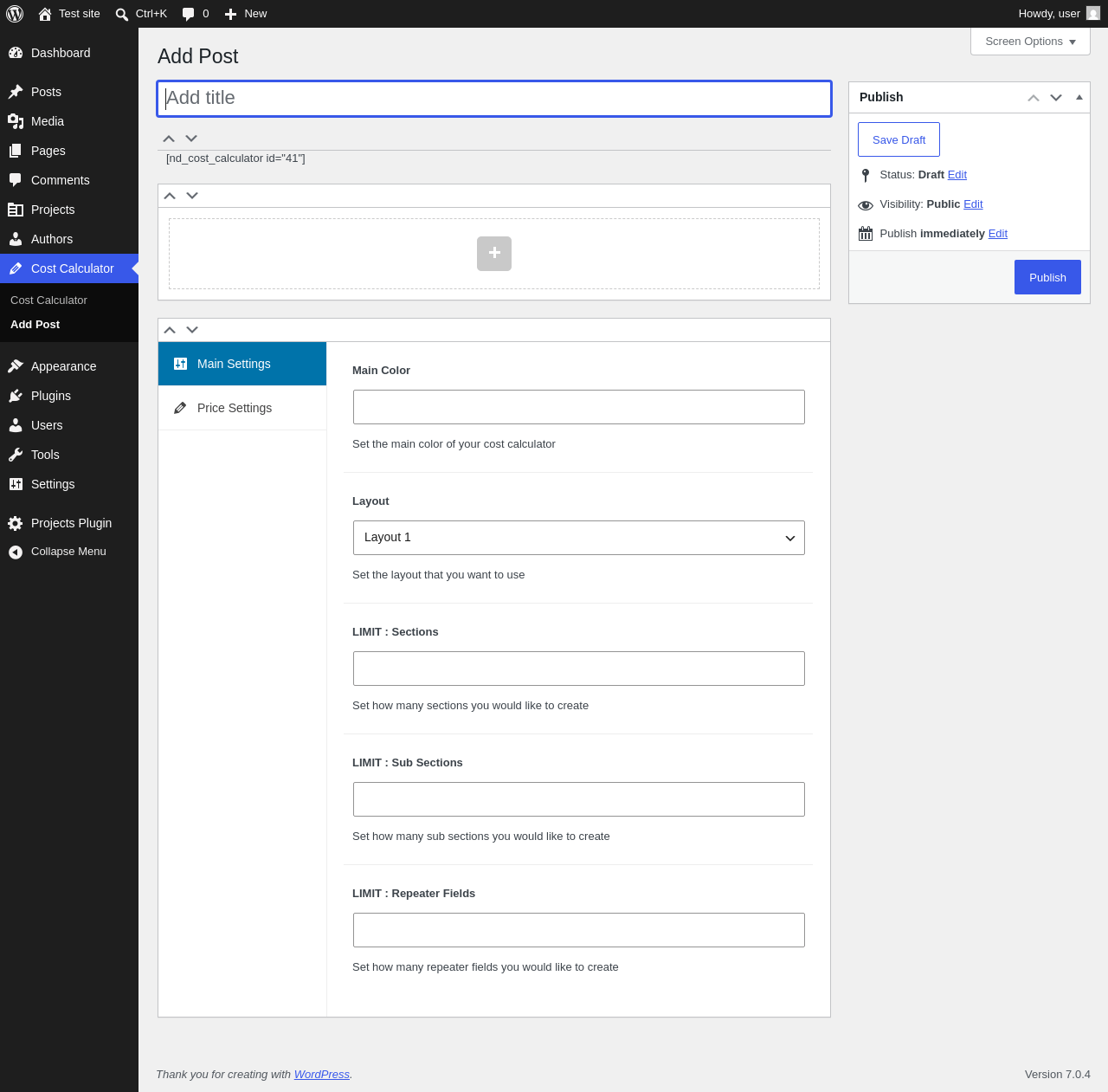The image size is (1108, 1092).
Task: Click the Authors person icon
Action: pos(16,239)
